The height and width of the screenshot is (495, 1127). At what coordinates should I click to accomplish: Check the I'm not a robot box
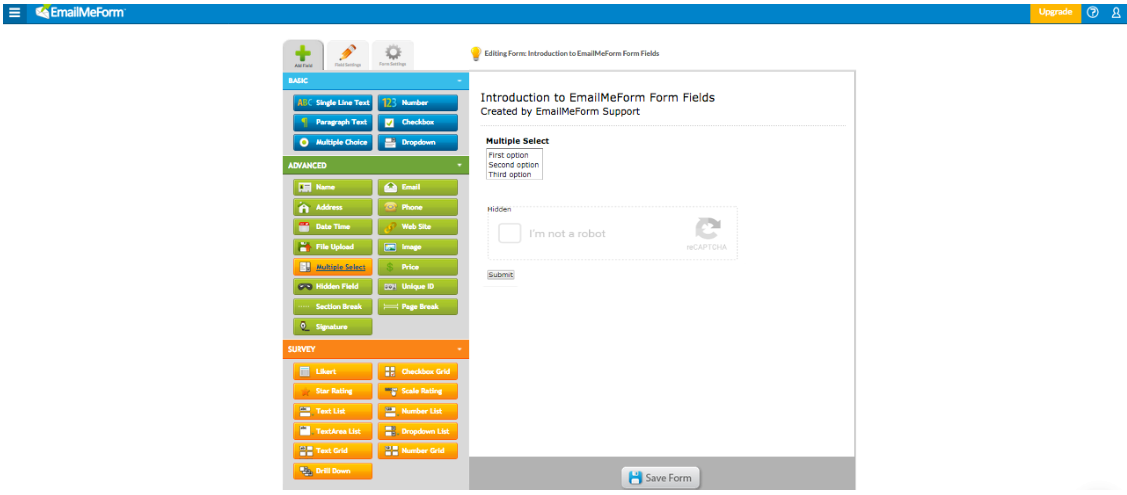click(x=510, y=233)
